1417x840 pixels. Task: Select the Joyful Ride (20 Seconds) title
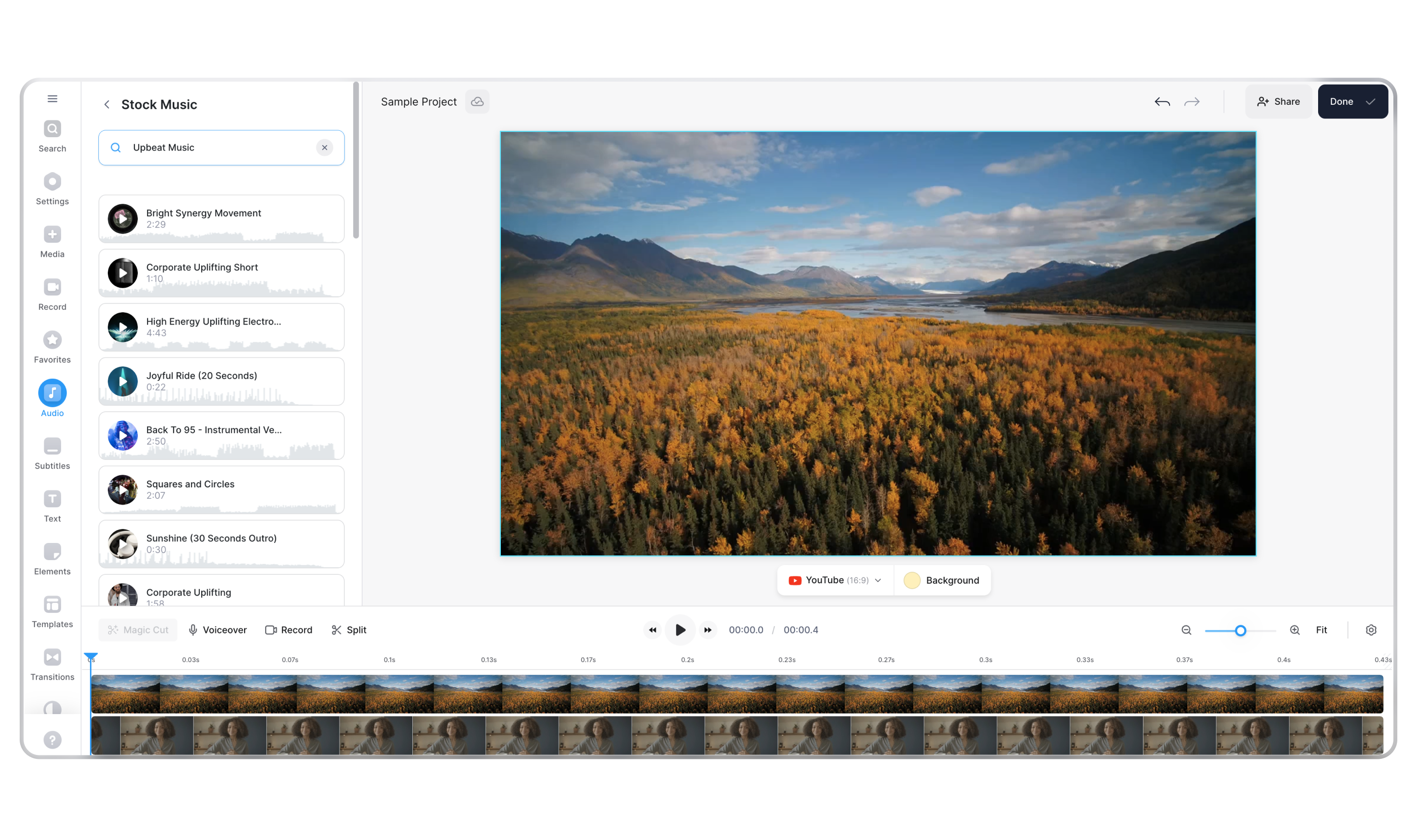202,375
